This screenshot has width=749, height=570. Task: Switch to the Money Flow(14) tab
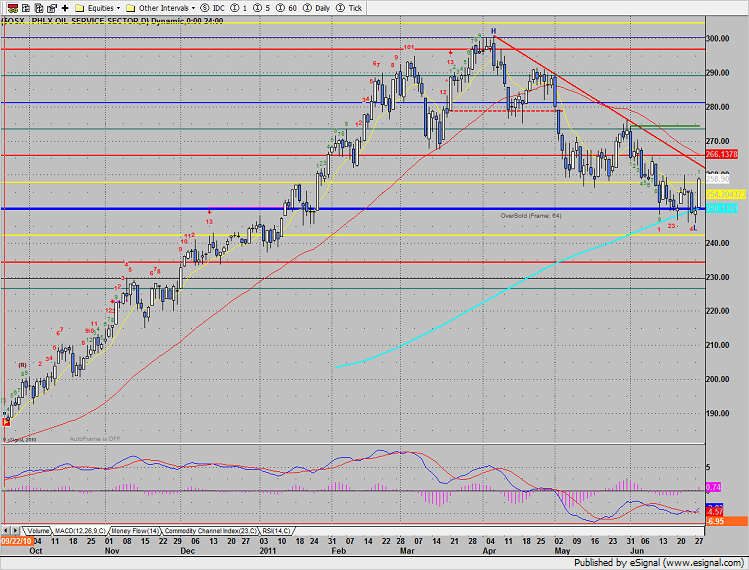135,531
